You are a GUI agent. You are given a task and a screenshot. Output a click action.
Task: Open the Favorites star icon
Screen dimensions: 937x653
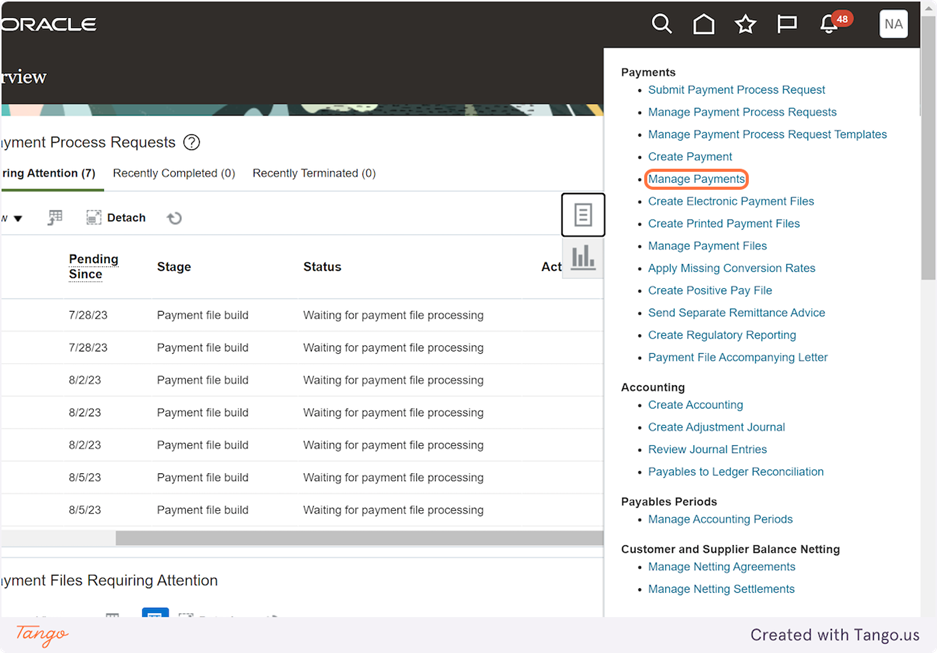[x=745, y=24]
